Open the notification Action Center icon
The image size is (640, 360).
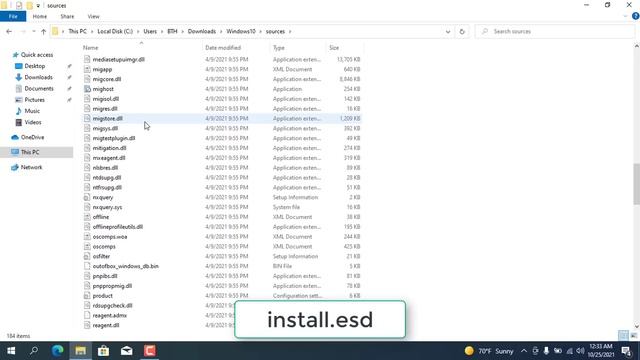tap(626, 351)
